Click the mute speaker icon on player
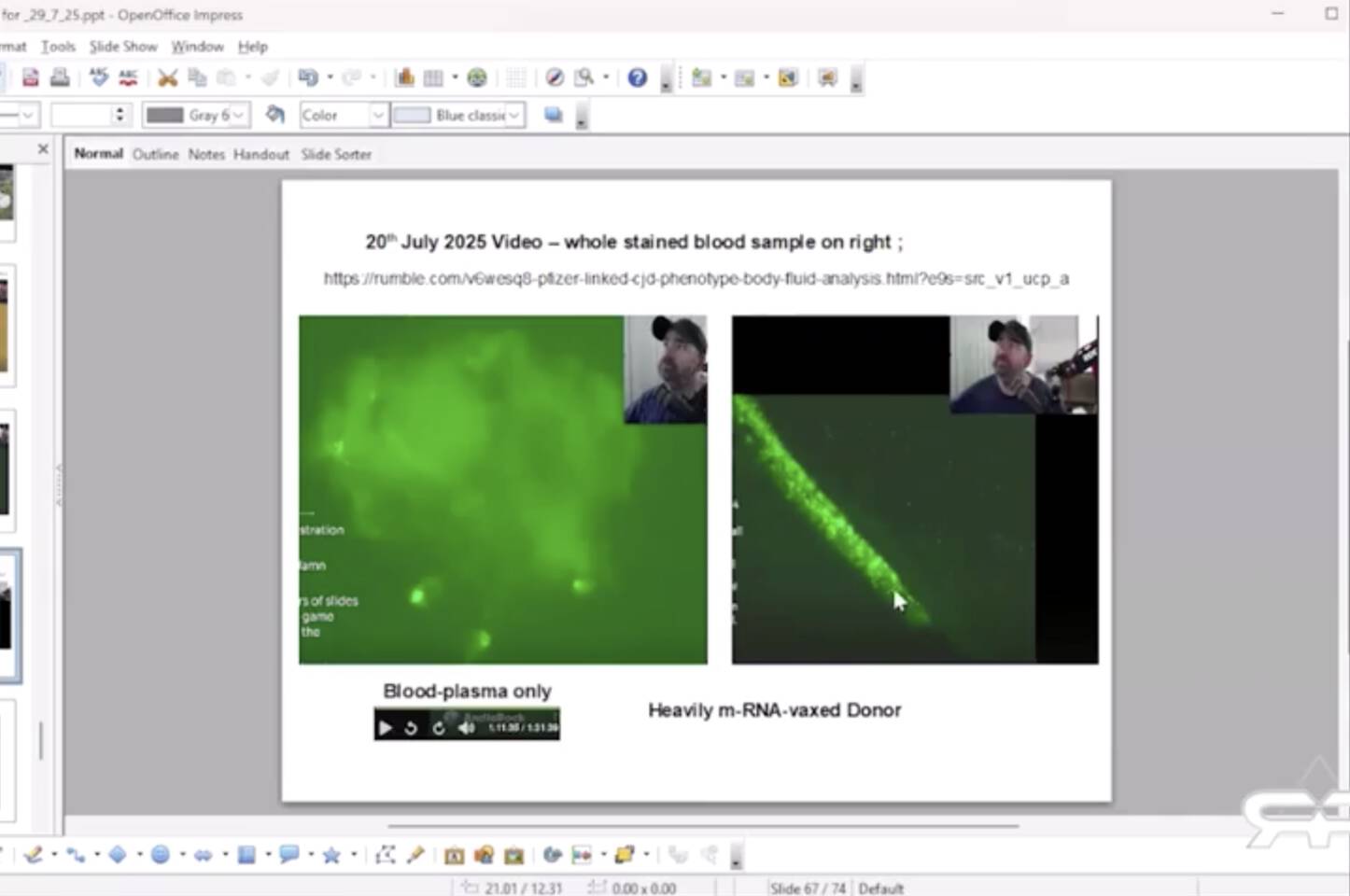 467,727
